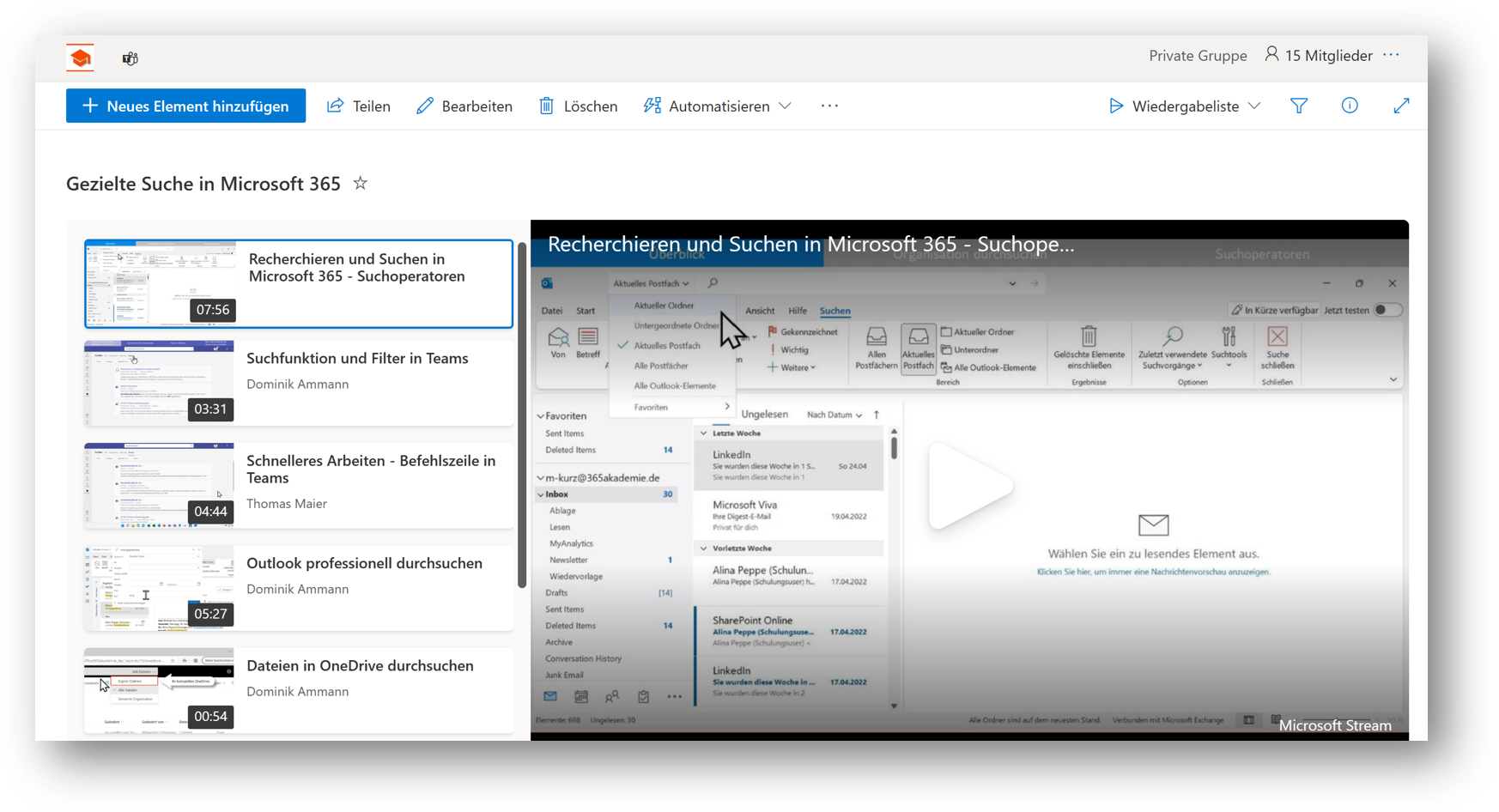Click the video title Recherchieren und Suchen
Screen dimensions: 1499x812
click(810, 245)
